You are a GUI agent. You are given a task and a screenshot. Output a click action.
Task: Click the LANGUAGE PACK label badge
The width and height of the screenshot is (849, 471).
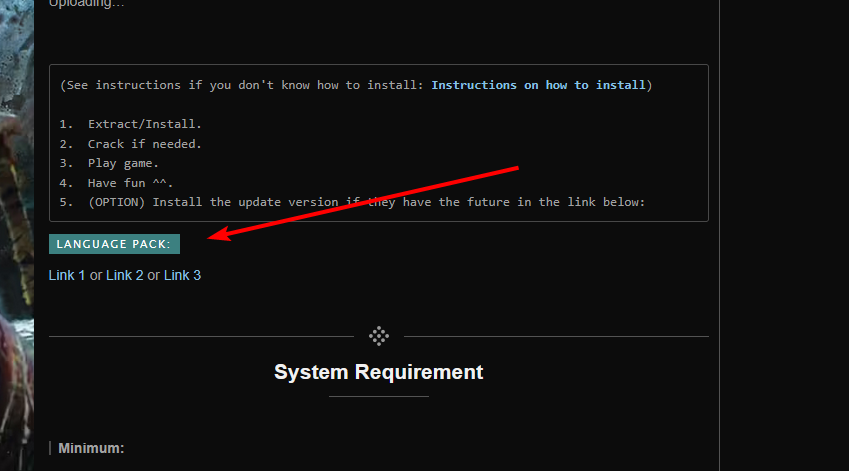click(114, 244)
